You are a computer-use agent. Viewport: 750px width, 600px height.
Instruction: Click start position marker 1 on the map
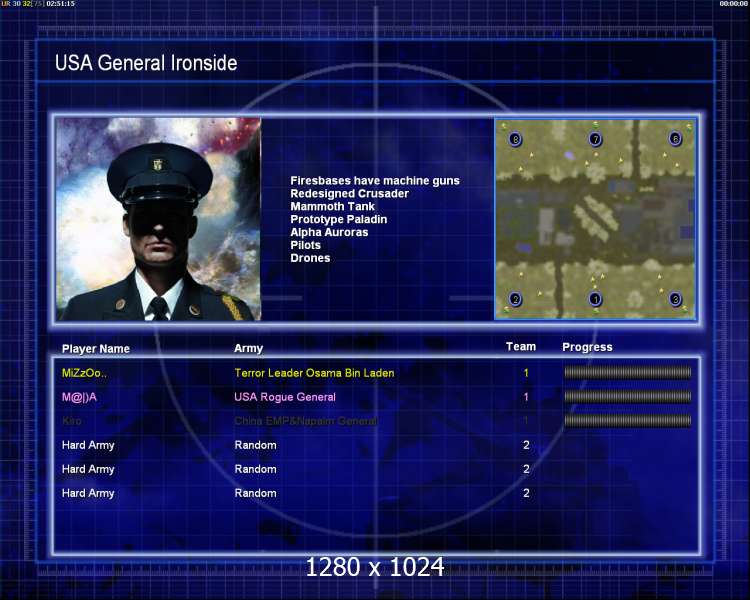pos(595,299)
